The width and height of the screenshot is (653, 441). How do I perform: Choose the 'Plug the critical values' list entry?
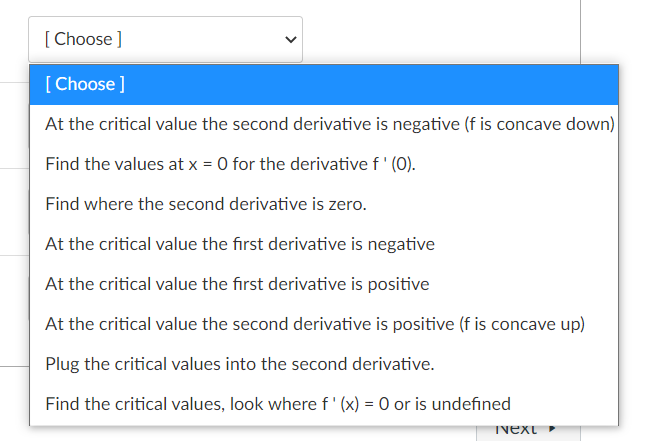pyautogui.click(x=324, y=364)
